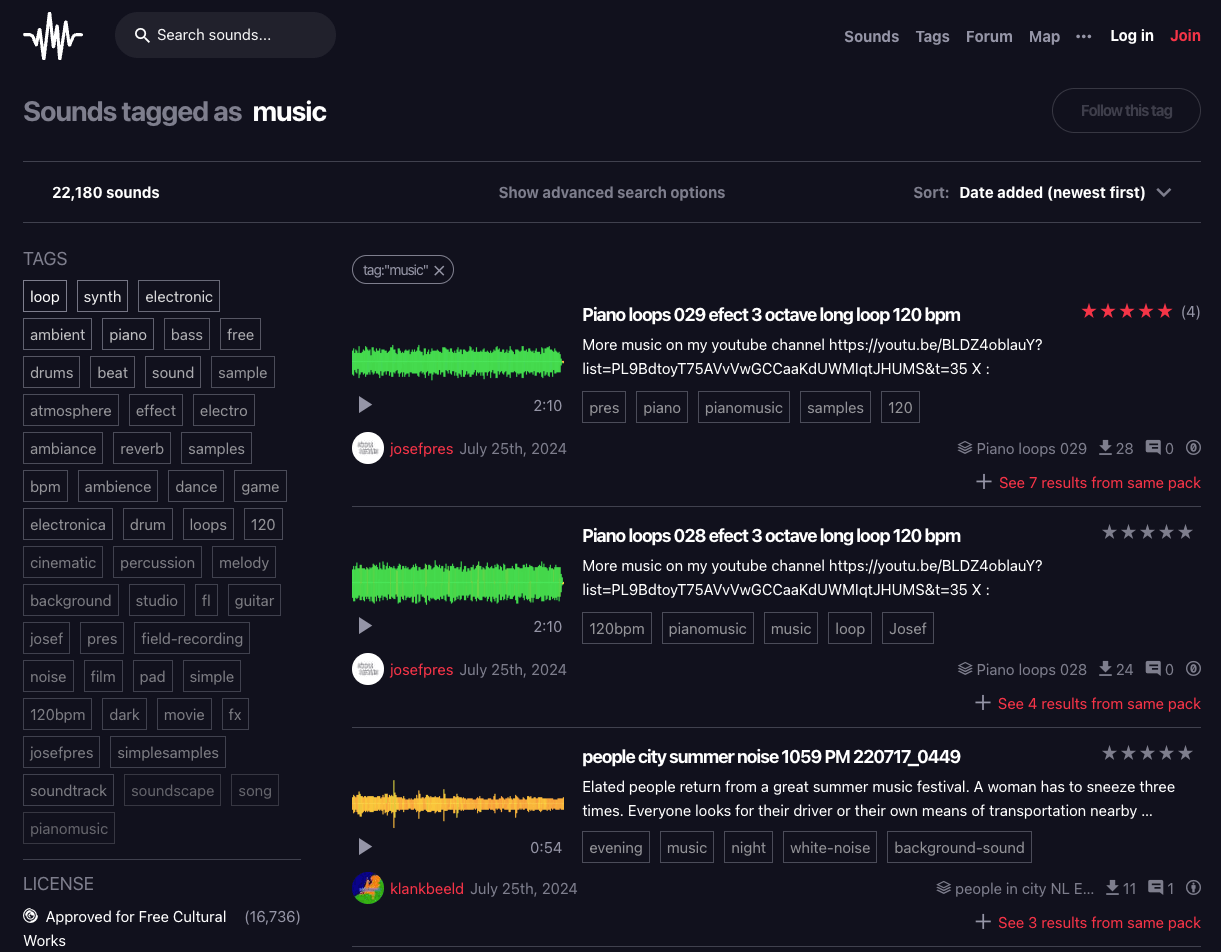Viewport: 1221px width, 952px height.
Task: Remove the tag:"music" filter
Action: tap(439, 270)
